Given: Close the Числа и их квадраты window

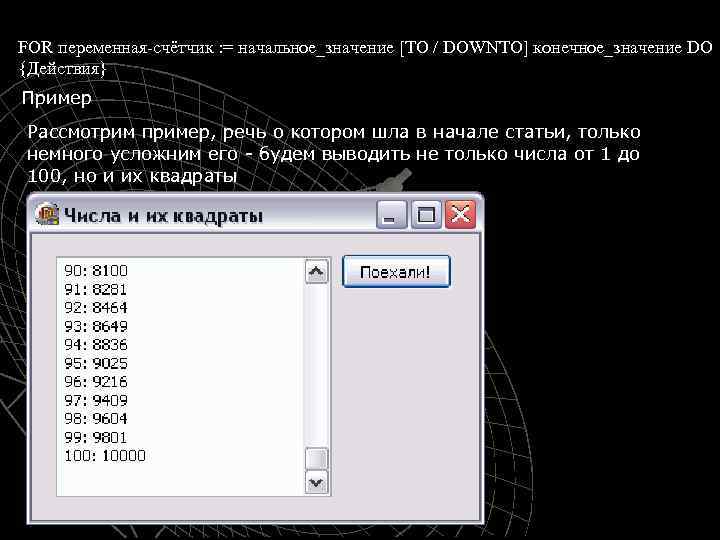Looking at the screenshot, I should [x=460, y=214].
